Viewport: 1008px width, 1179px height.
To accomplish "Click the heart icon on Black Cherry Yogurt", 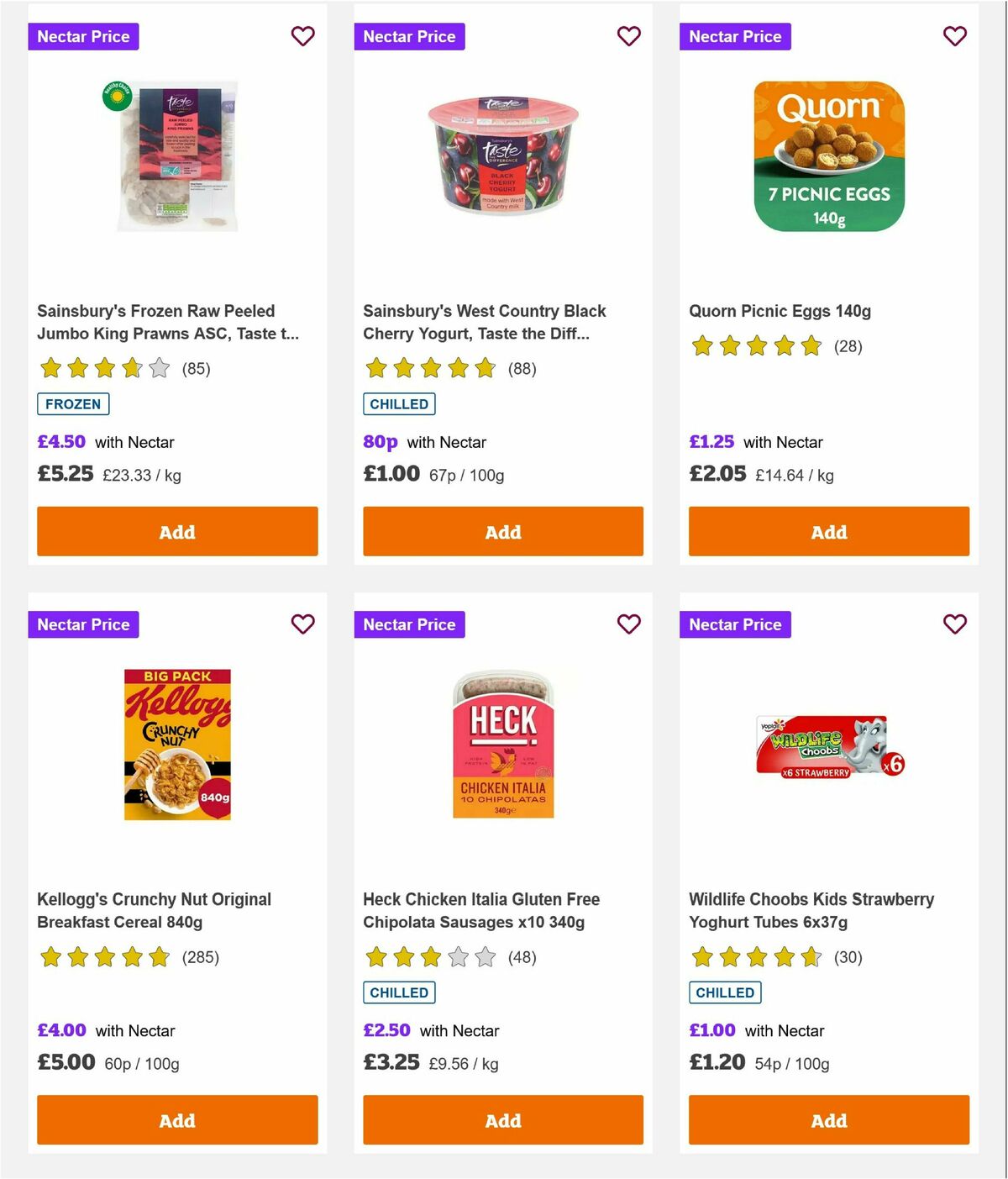I will coord(628,36).
